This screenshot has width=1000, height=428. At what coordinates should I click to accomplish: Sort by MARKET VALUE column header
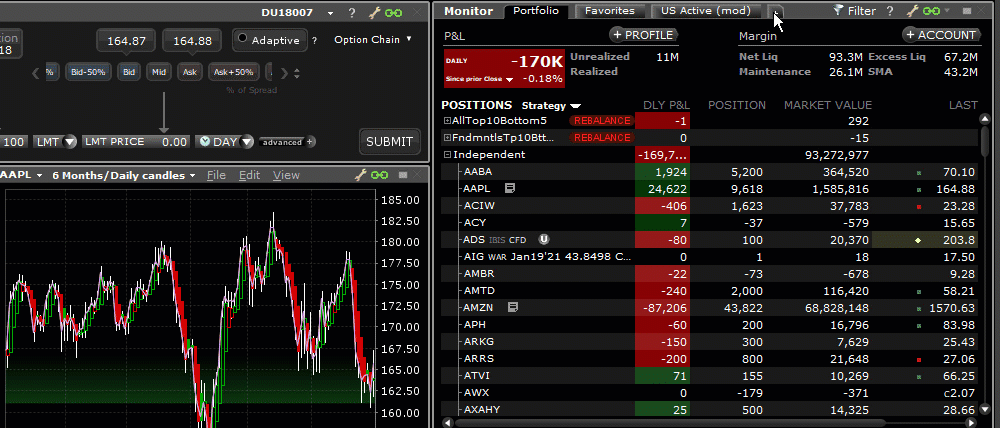point(827,105)
